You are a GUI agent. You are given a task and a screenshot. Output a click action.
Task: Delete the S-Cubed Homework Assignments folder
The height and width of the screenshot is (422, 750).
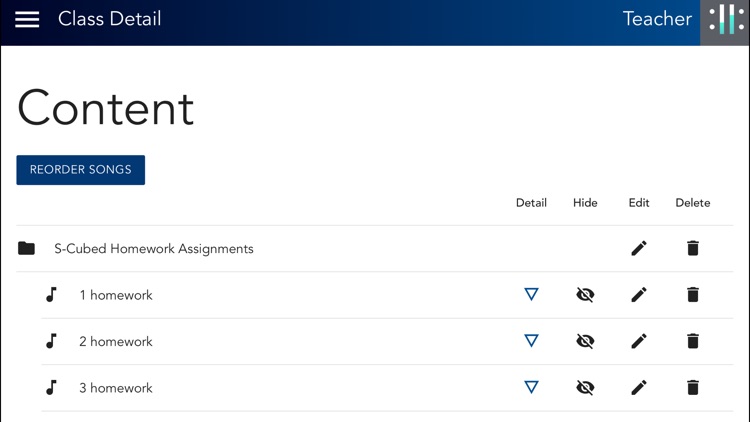693,248
